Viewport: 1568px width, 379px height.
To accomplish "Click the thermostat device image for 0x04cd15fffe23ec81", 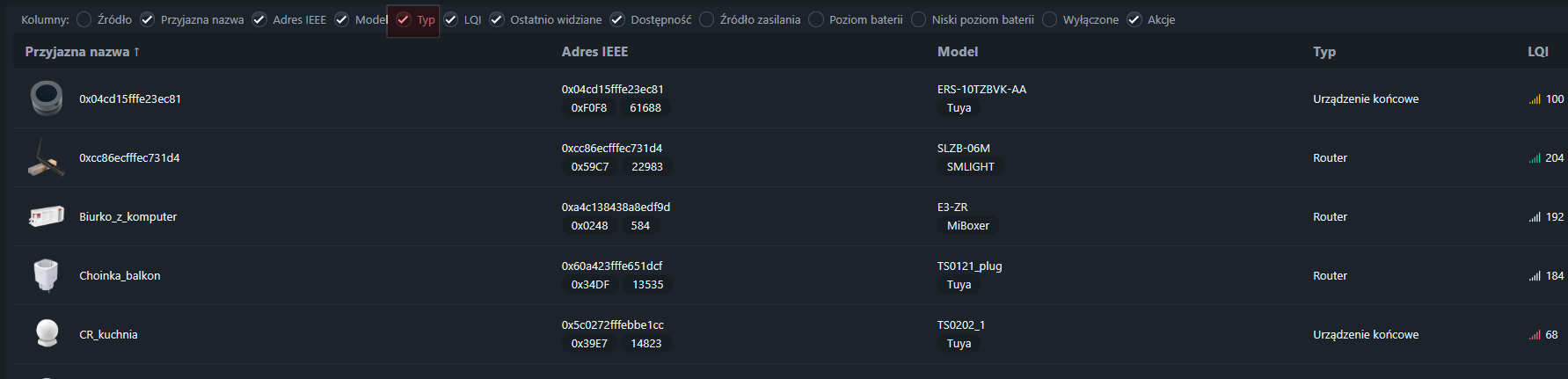I will pyautogui.click(x=47, y=98).
